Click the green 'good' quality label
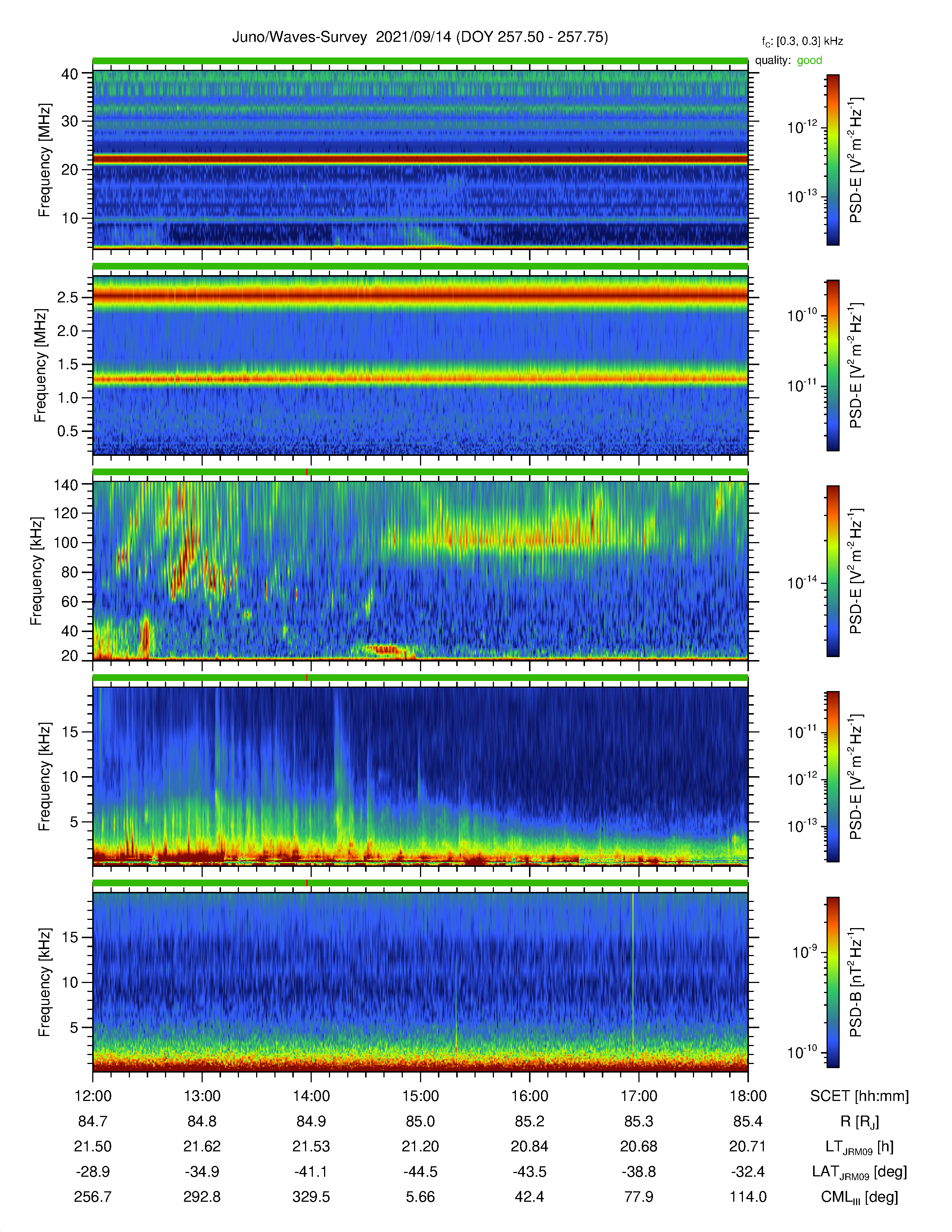This screenshot has height=1232, width=952. coord(809,60)
